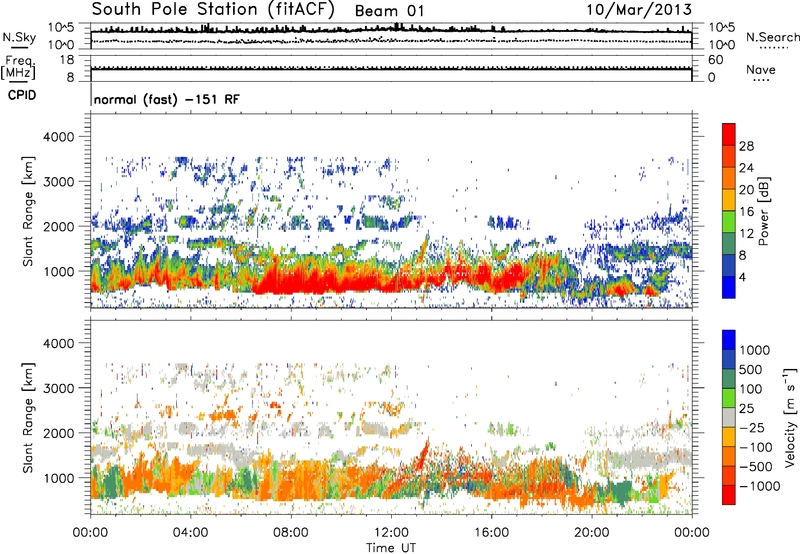
Task: Pick the light green segment of power color bar
Action: pyautogui.click(x=729, y=222)
